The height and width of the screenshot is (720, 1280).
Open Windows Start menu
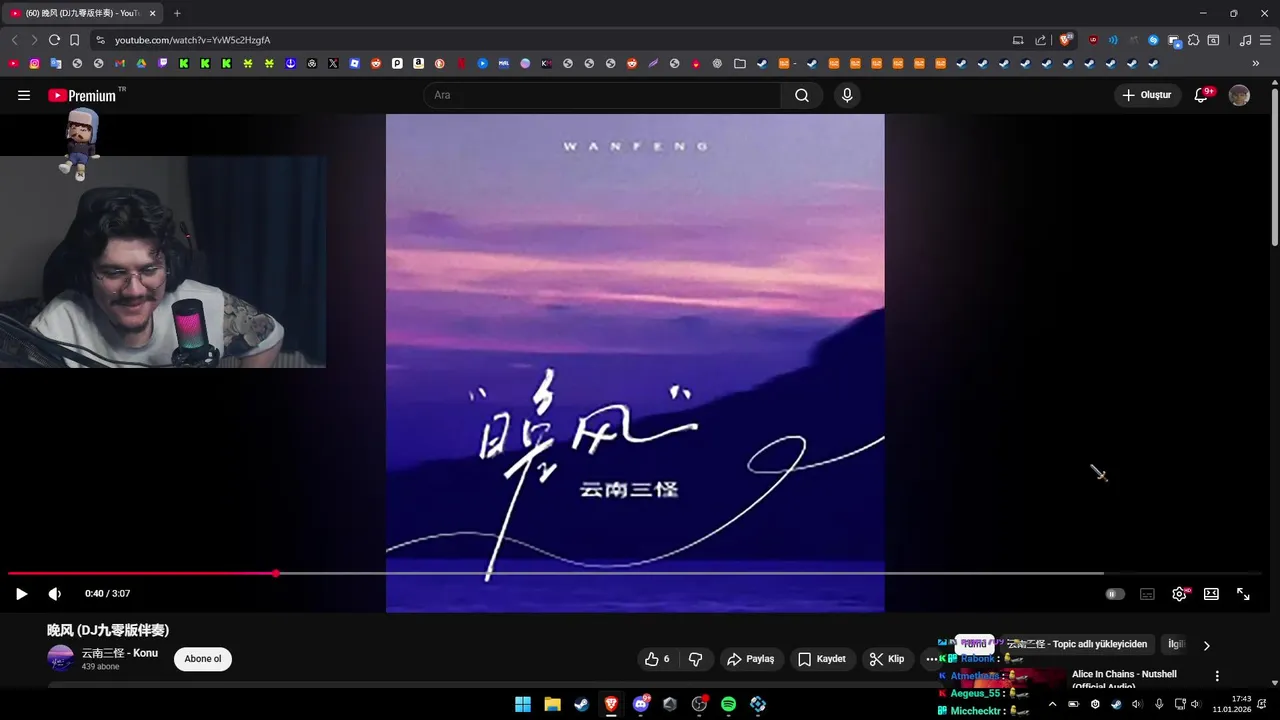523,704
